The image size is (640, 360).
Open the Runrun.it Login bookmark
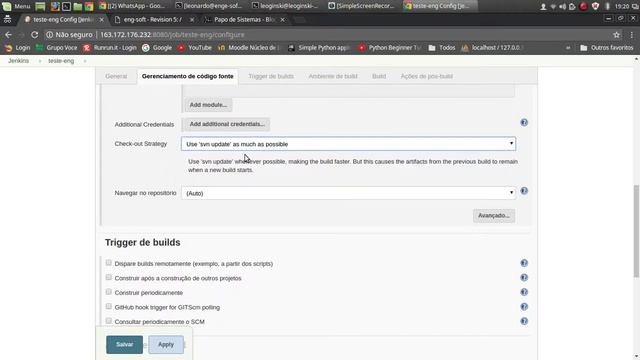click(x=110, y=48)
